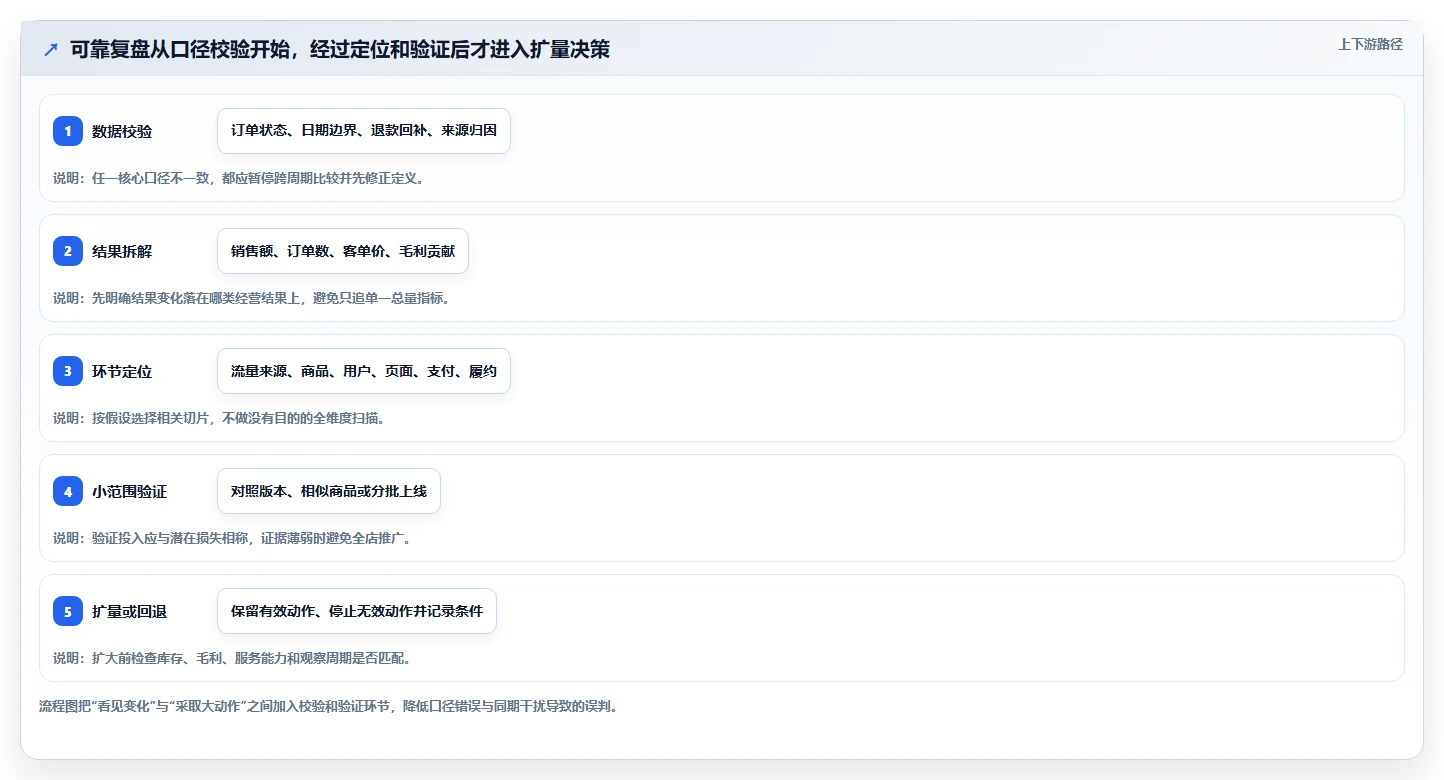
Task: Click the note about 扩大前检查库存
Action: point(232,658)
